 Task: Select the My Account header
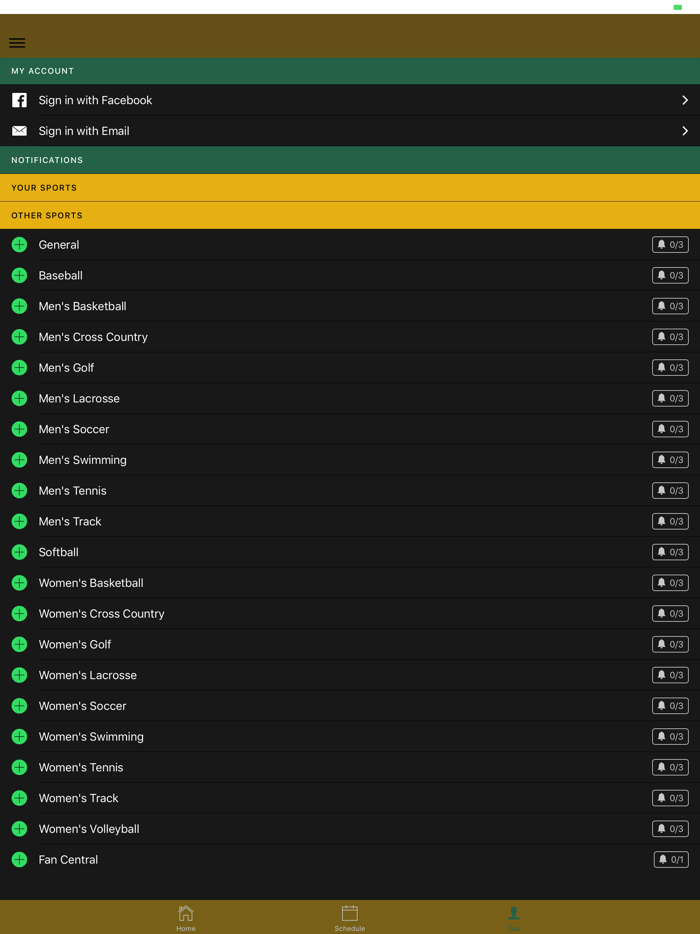click(350, 71)
